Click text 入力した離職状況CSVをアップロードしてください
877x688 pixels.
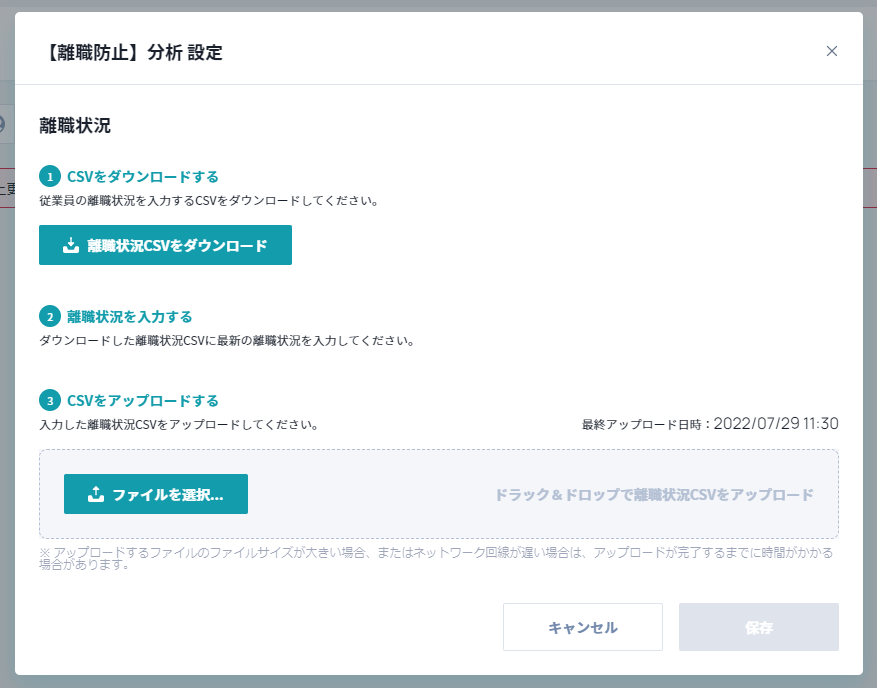[x=179, y=425]
